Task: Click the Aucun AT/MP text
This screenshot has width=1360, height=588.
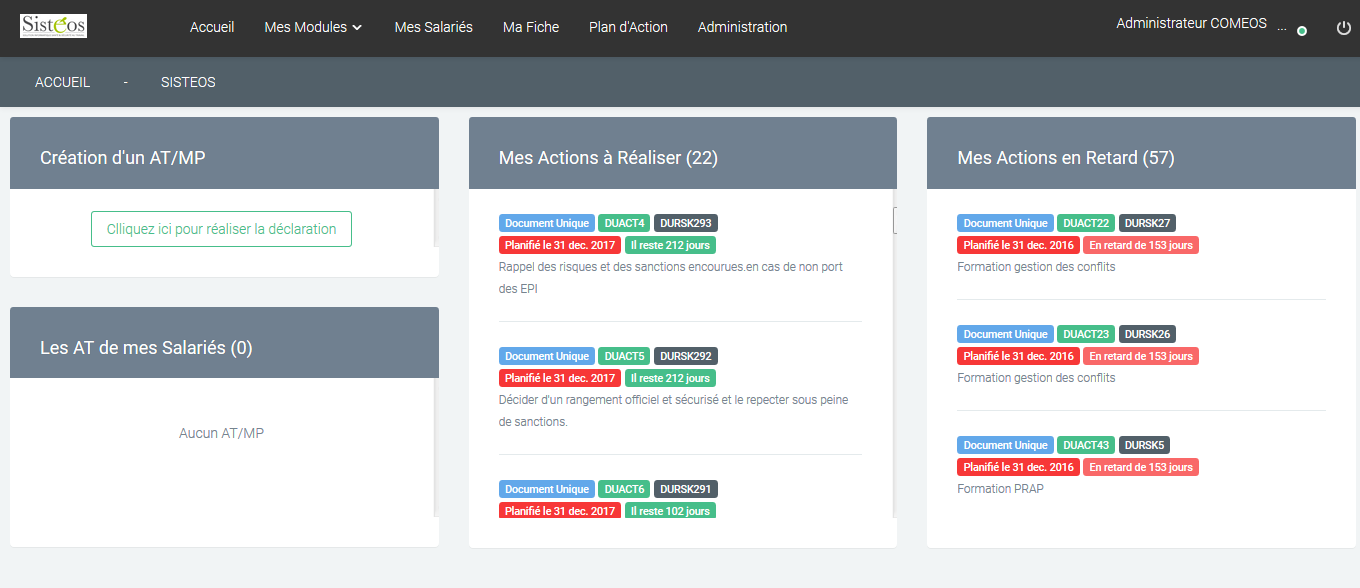Action: pyautogui.click(x=222, y=433)
